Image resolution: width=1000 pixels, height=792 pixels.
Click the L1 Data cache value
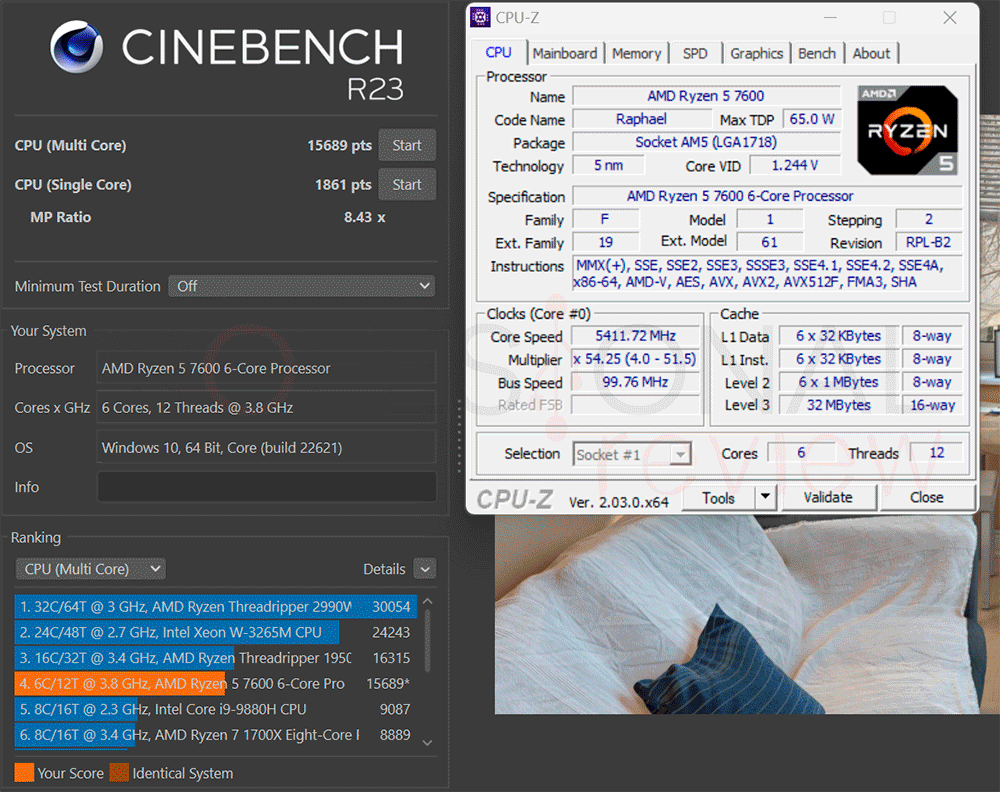pyautogui.click(x=839, y=336)
